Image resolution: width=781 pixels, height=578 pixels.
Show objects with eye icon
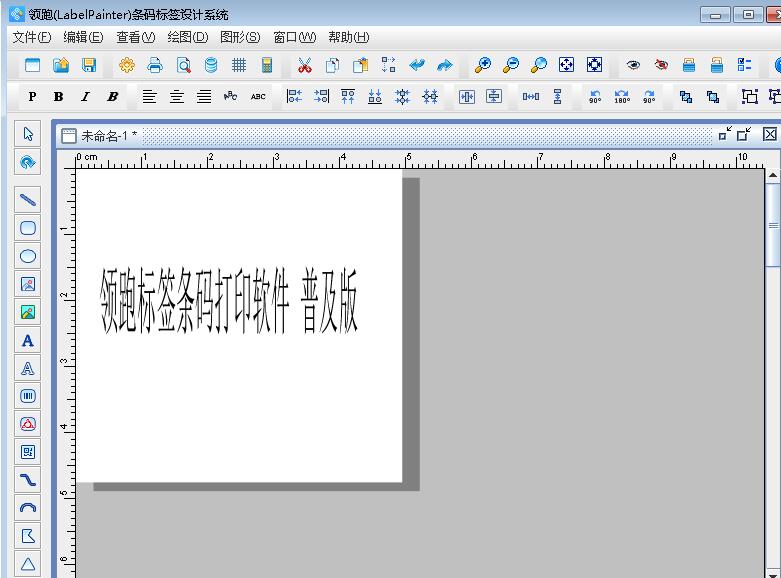633,65
